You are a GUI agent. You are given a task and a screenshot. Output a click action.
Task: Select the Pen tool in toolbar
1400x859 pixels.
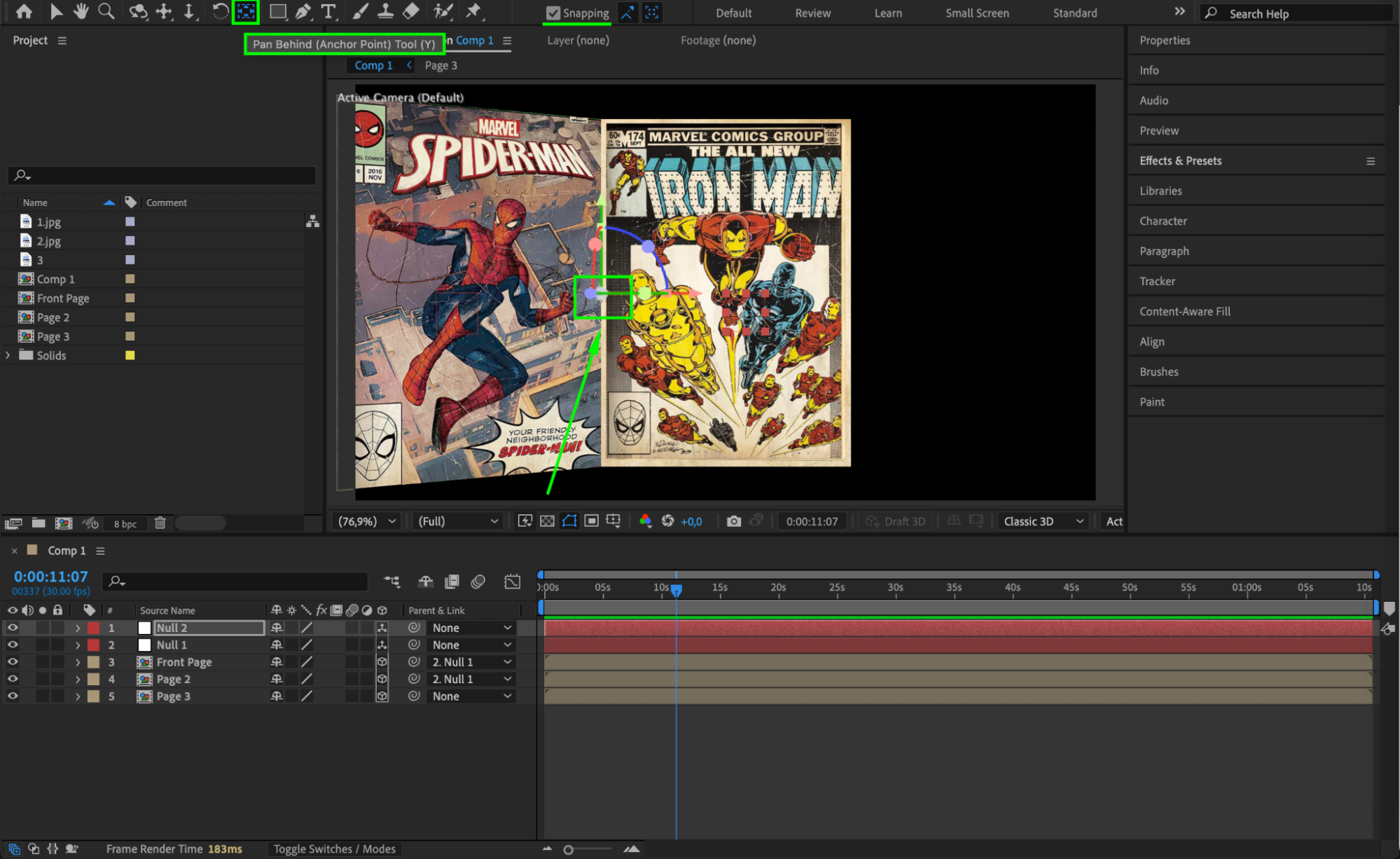coord(303,11)
